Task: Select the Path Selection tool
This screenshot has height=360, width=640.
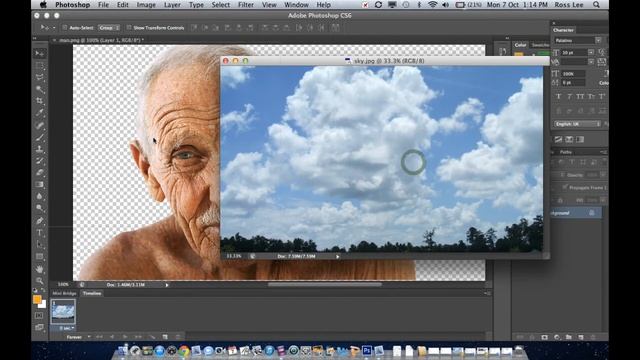Action: pos(40,245)
